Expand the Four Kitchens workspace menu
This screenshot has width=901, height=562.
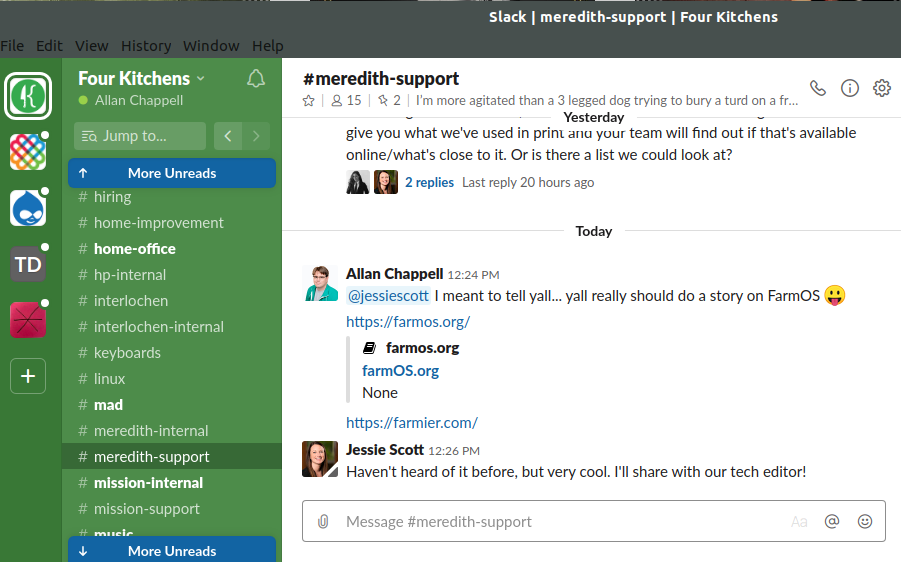tap(141, 78)
